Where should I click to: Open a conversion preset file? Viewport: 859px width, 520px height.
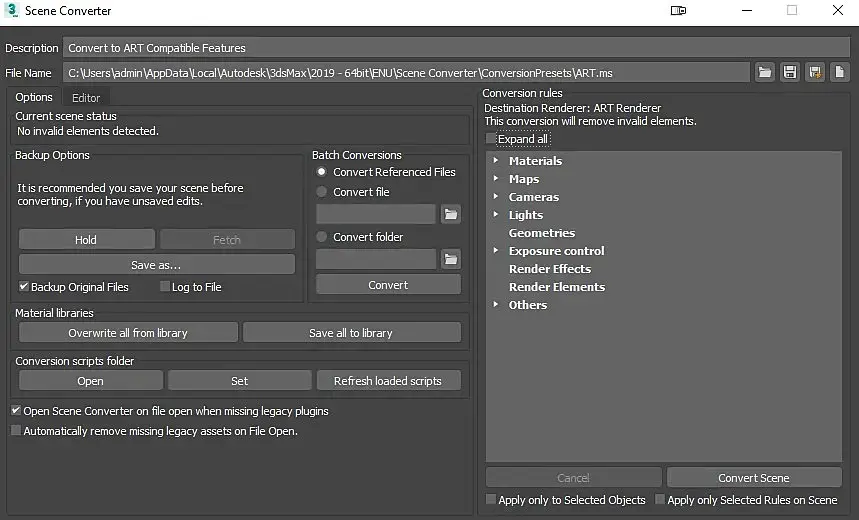[x=765, y=72]
